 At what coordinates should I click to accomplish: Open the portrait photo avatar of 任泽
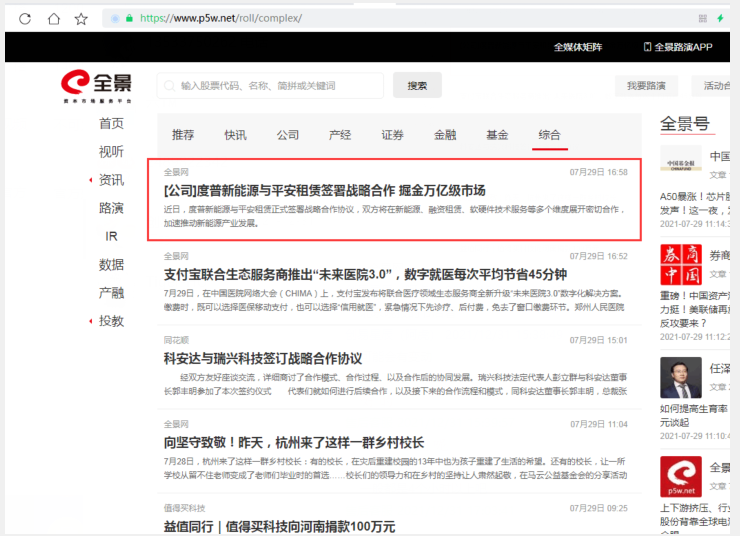[681, 377]
